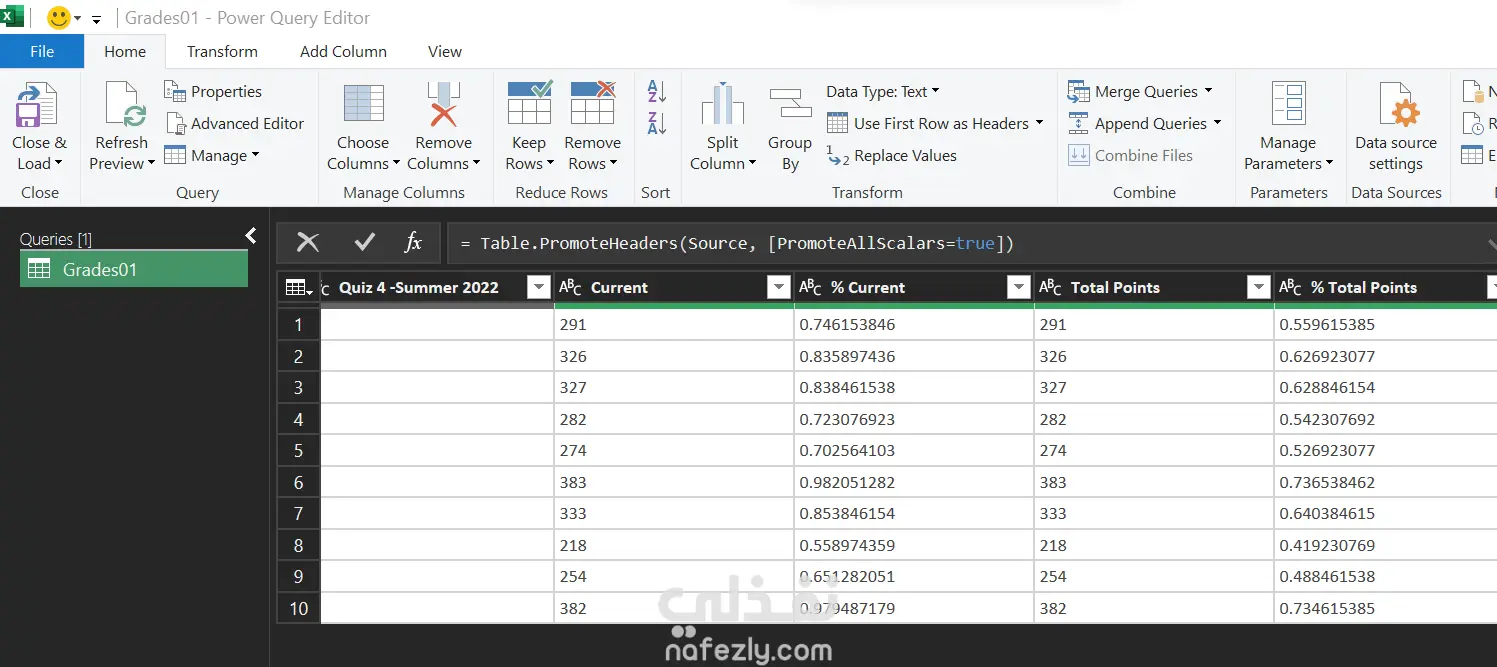Click the Excel icon in the title bar

[13, 16]
